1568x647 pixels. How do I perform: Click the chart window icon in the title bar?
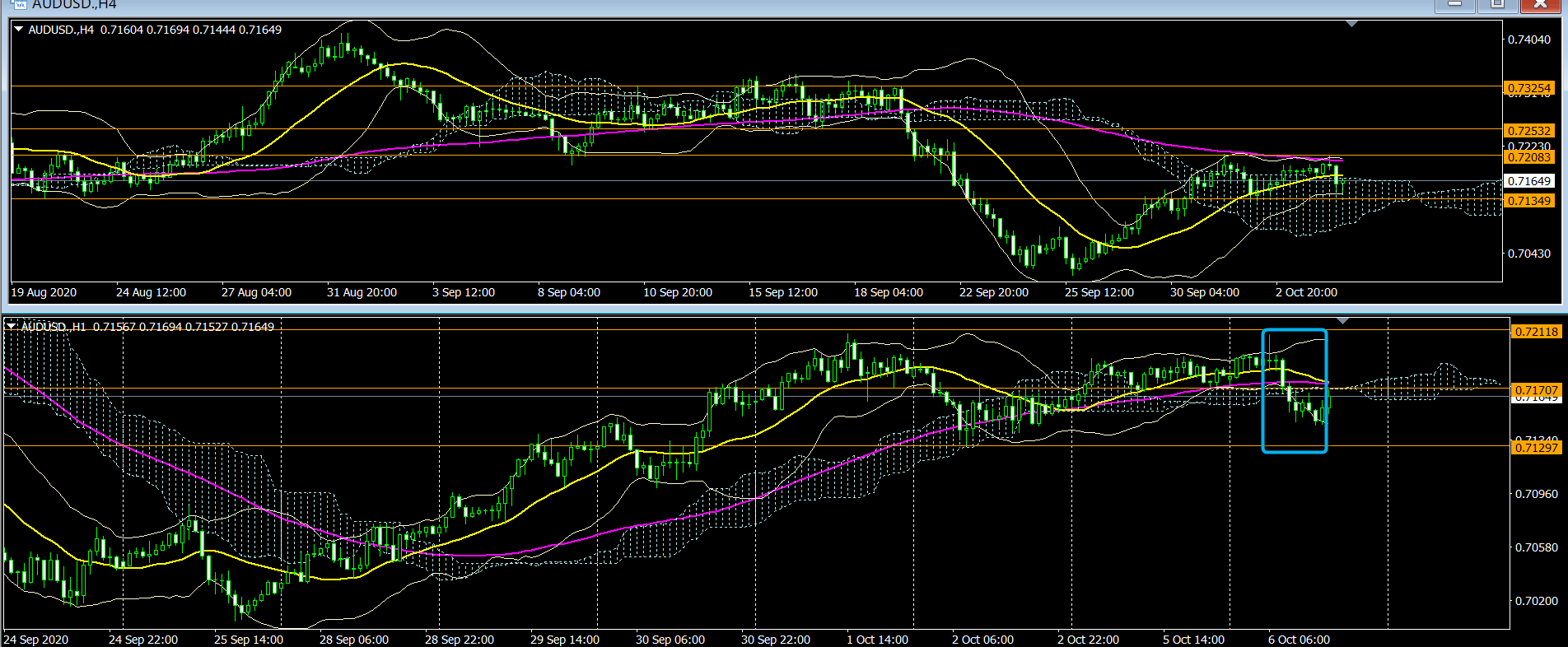click(x=17, y=4)
